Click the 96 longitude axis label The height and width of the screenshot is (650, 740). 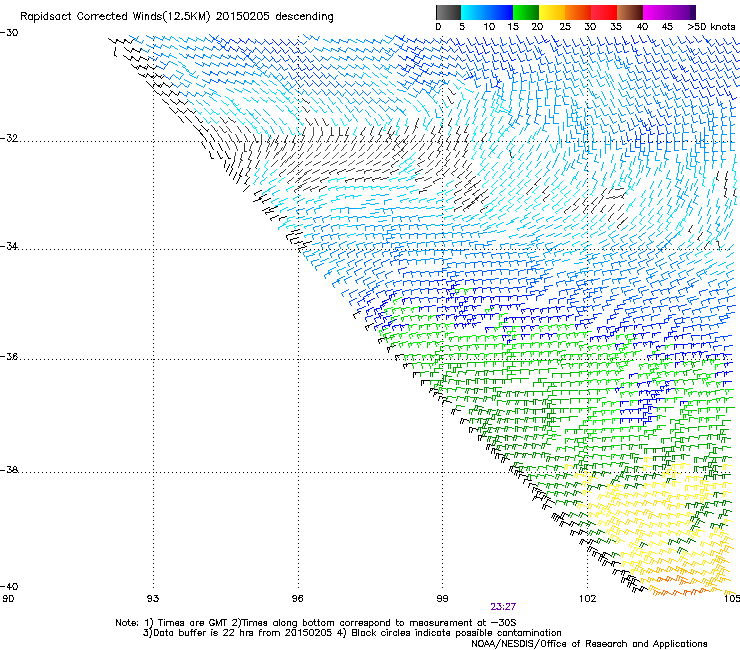click(x=297, y=599)
